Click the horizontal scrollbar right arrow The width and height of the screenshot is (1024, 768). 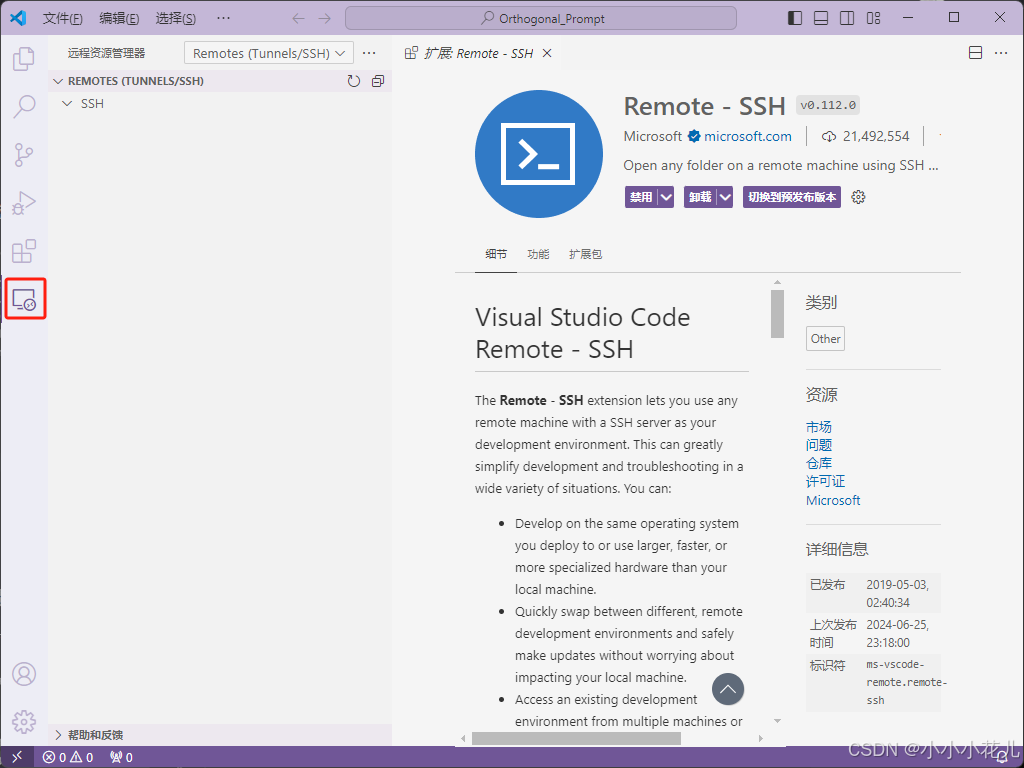tap(761, 739)
